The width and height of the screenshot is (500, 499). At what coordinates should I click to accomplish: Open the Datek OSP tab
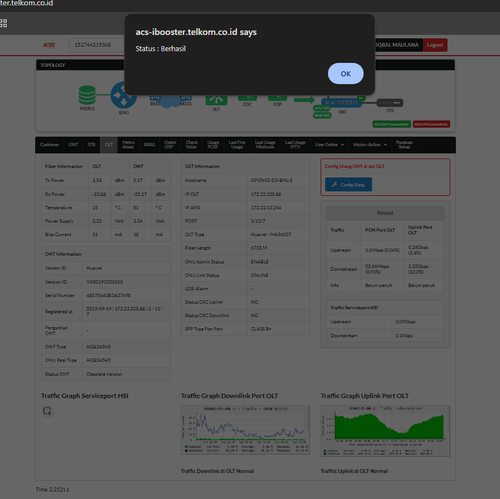click(x=170, y=145)
